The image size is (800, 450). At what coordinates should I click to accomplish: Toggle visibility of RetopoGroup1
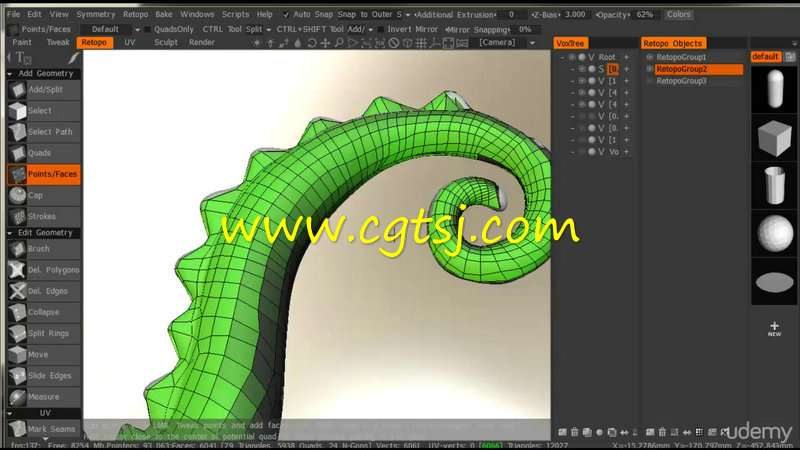point(649,57)
